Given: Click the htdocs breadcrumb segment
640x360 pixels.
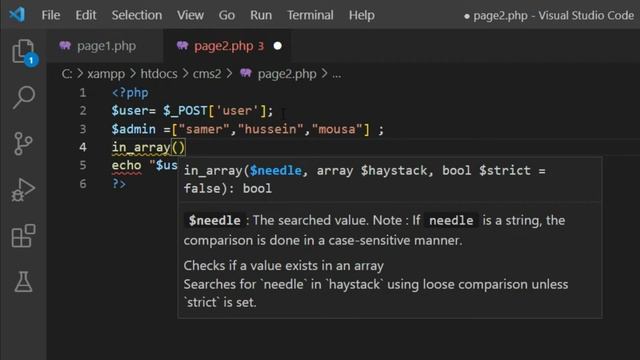Looking at the screenshot, I should tap(159, 74).
